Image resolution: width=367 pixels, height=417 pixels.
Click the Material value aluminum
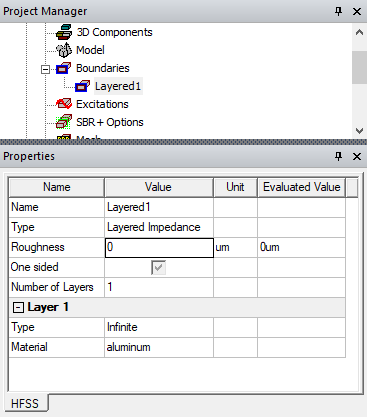tap(159, 347)
